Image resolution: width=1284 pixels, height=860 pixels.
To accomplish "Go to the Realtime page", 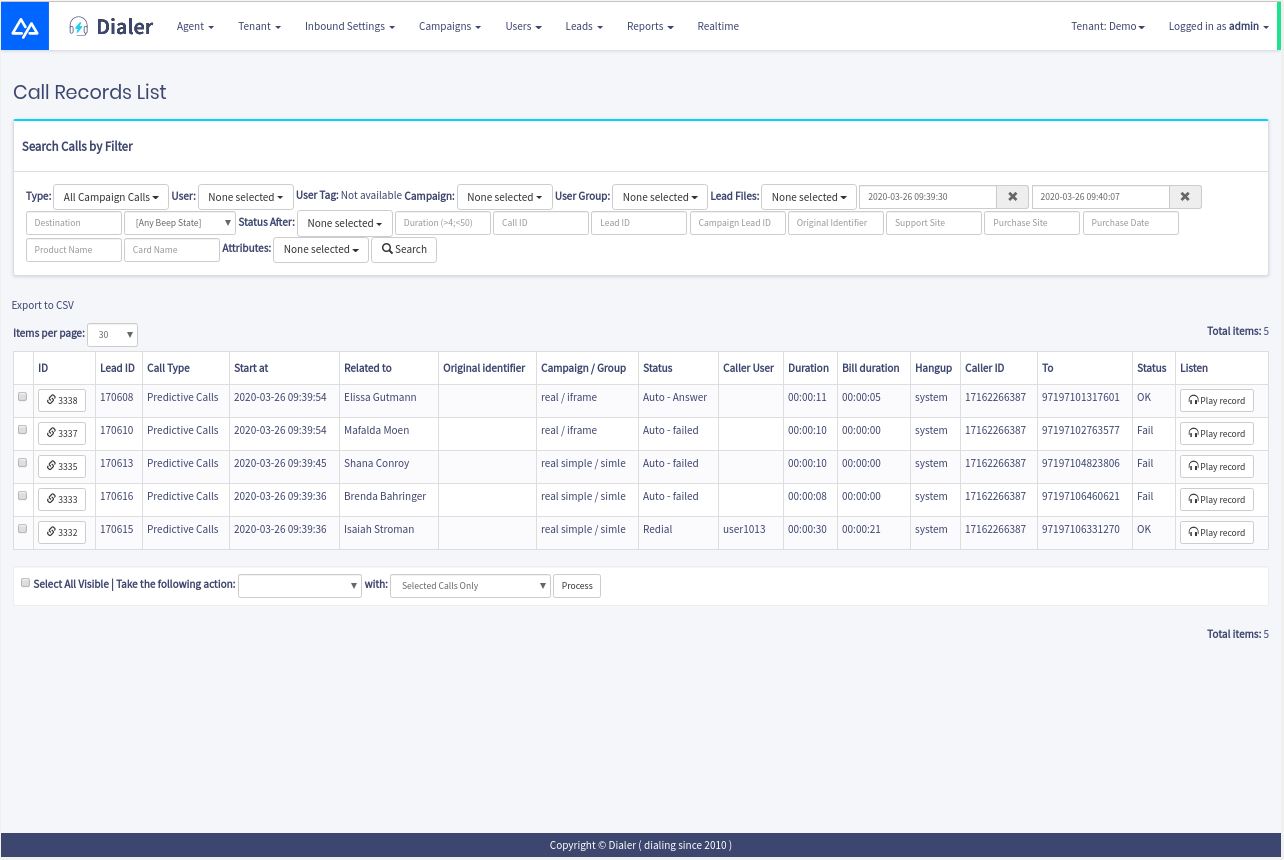I will (x=718, y=26).
